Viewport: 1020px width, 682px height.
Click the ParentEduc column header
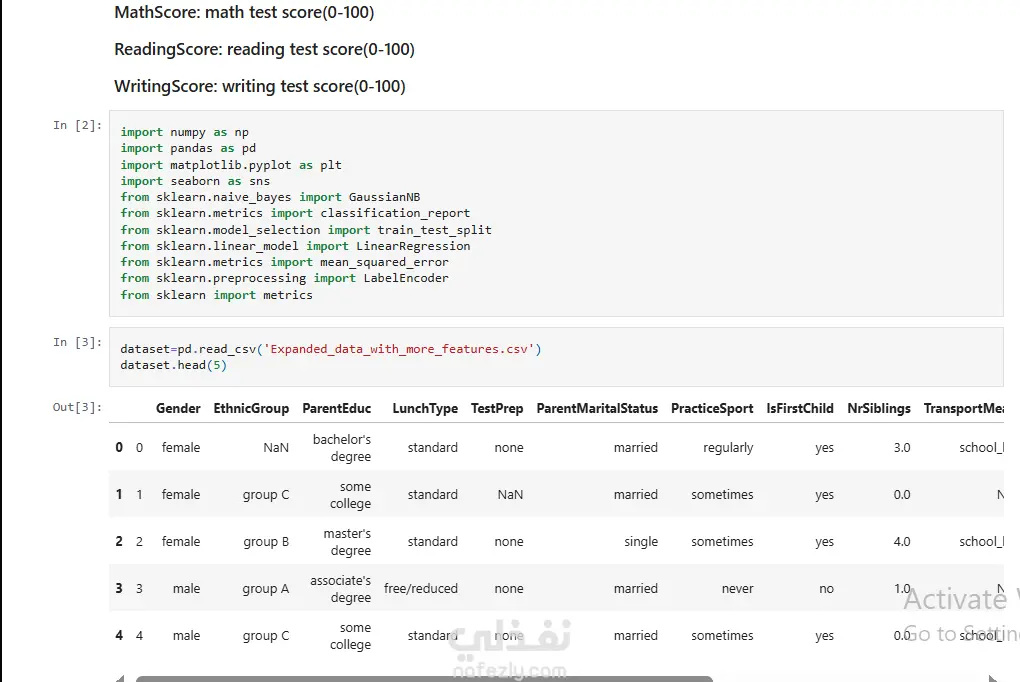pyautogui.click(x=336, y=408)
